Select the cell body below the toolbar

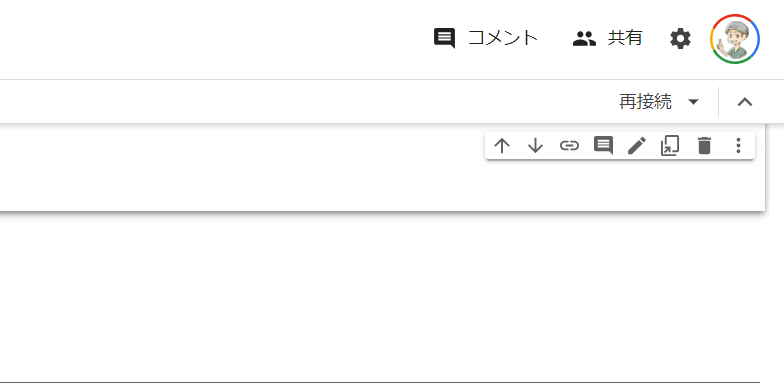(x=382, y=185)
